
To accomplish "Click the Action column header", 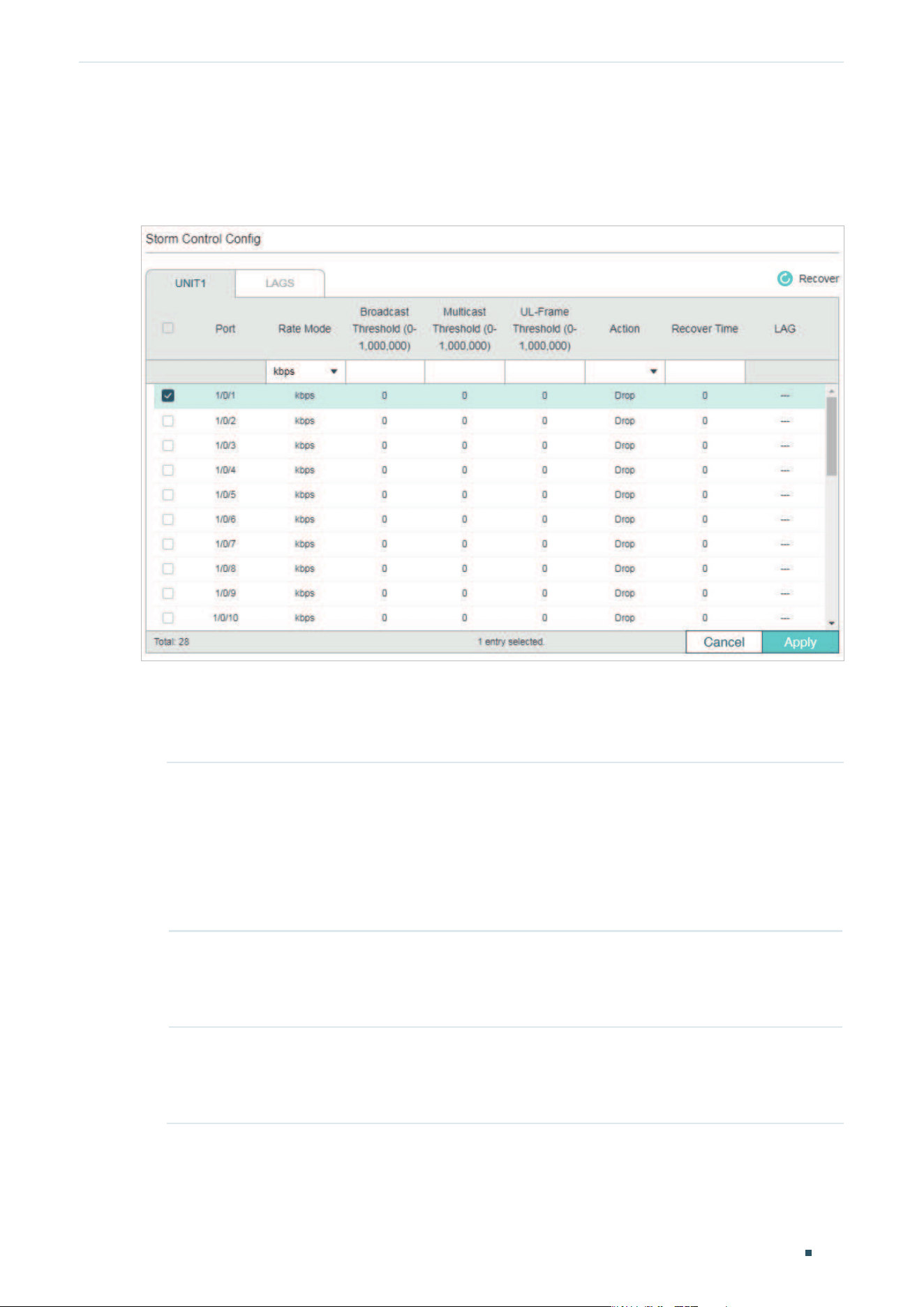I will tap(625, 329).
